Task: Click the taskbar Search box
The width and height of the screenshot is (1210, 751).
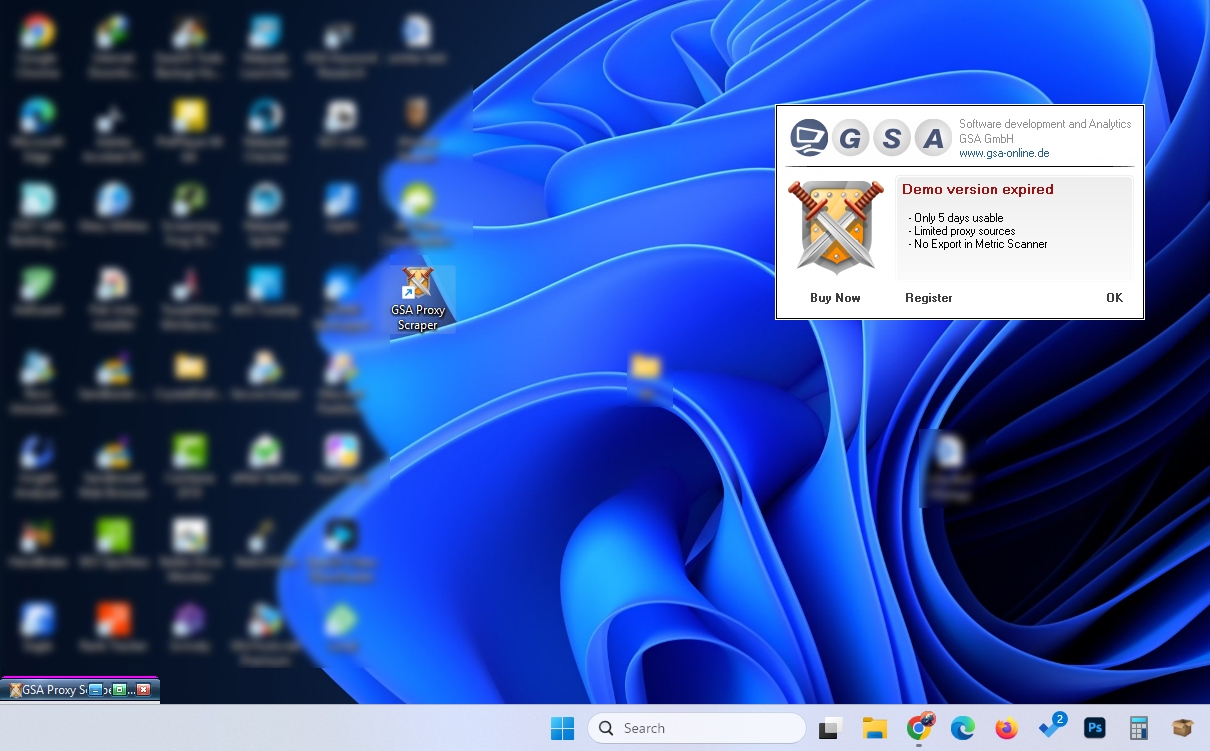Action: pos(696,728)
